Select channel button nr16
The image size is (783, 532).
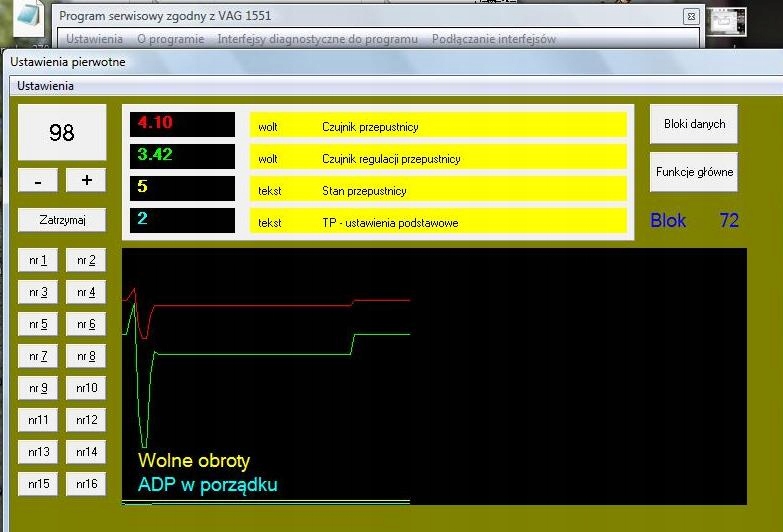point(86,485)
